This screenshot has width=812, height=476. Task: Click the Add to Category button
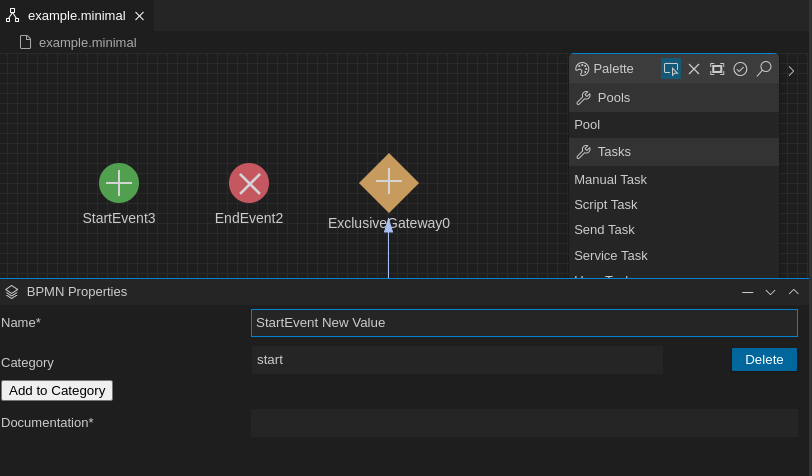(57, 391)
